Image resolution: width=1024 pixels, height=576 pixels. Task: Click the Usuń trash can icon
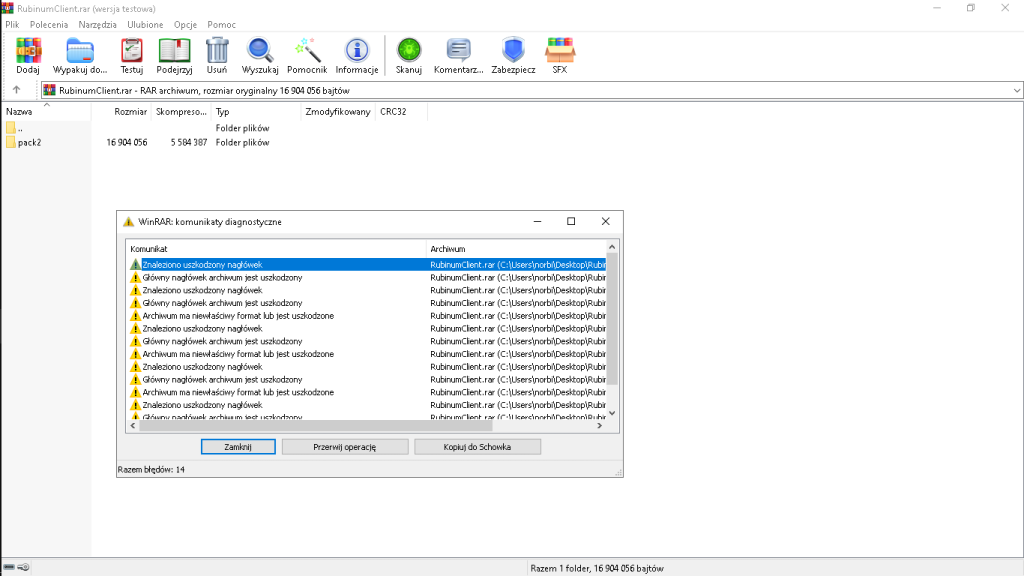point(217,56)
